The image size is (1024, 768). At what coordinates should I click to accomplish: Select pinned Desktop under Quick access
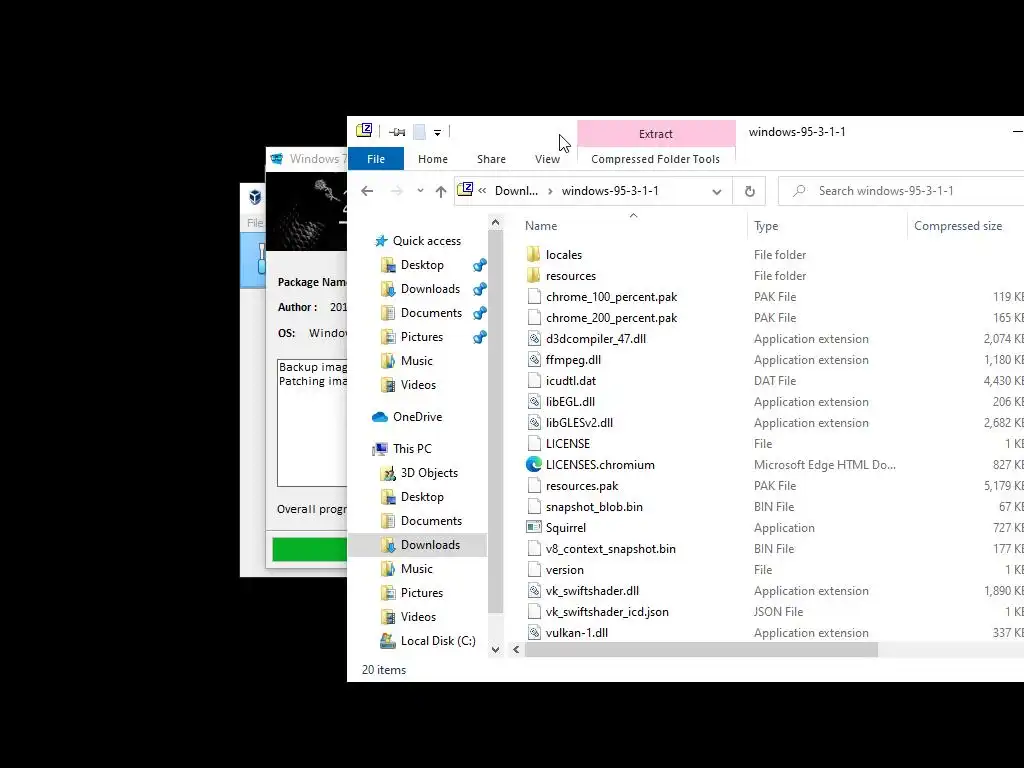422,264
